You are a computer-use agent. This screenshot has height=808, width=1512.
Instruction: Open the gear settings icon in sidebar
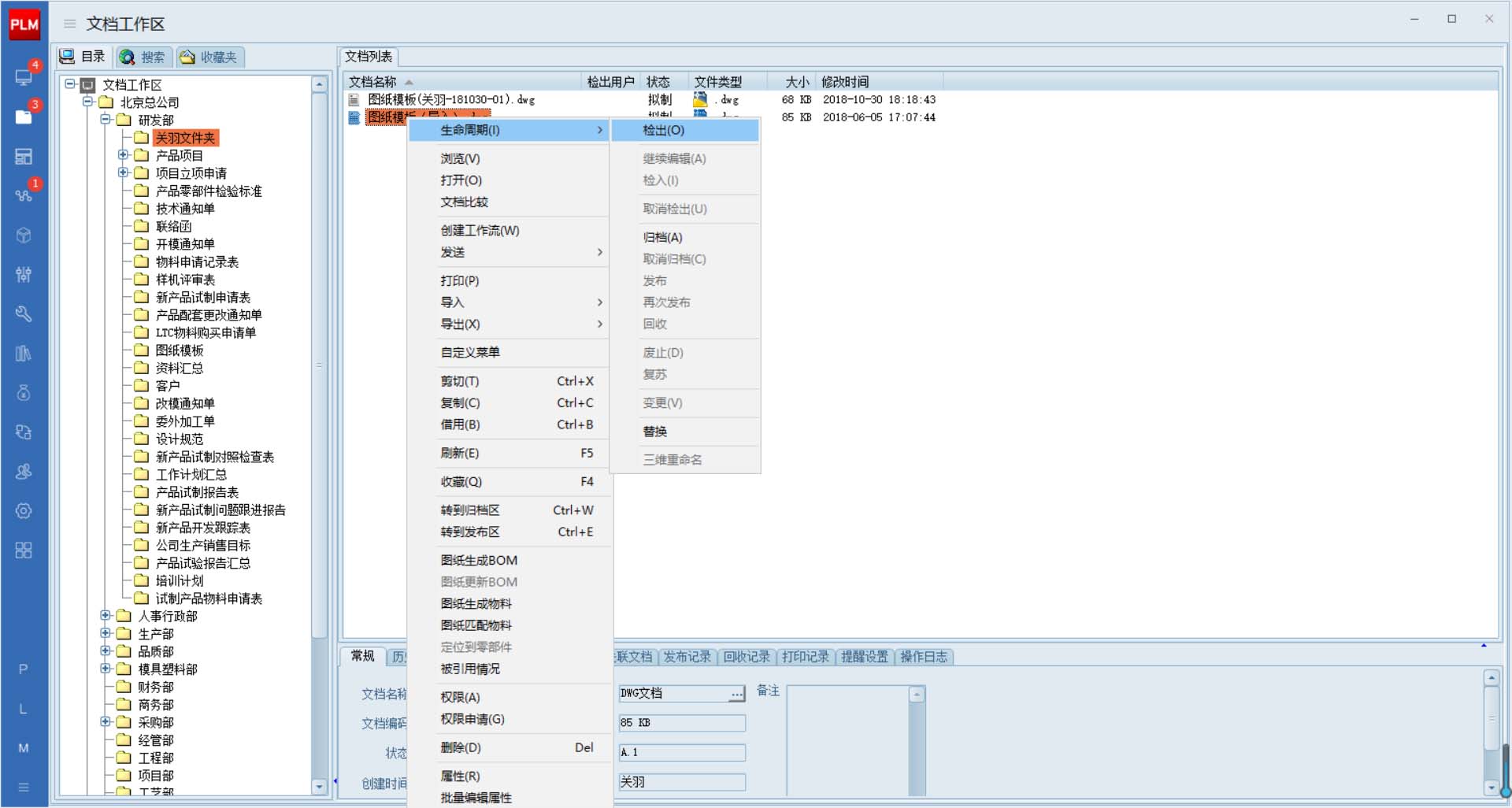tap(24, 511)
